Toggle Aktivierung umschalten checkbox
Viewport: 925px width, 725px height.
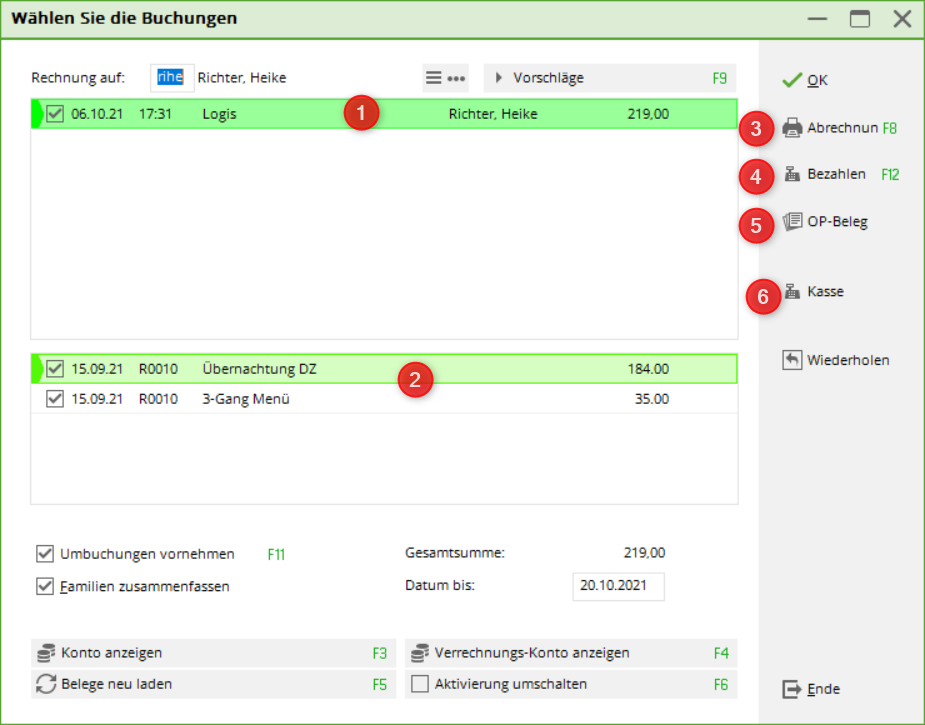tap(421, 685)
